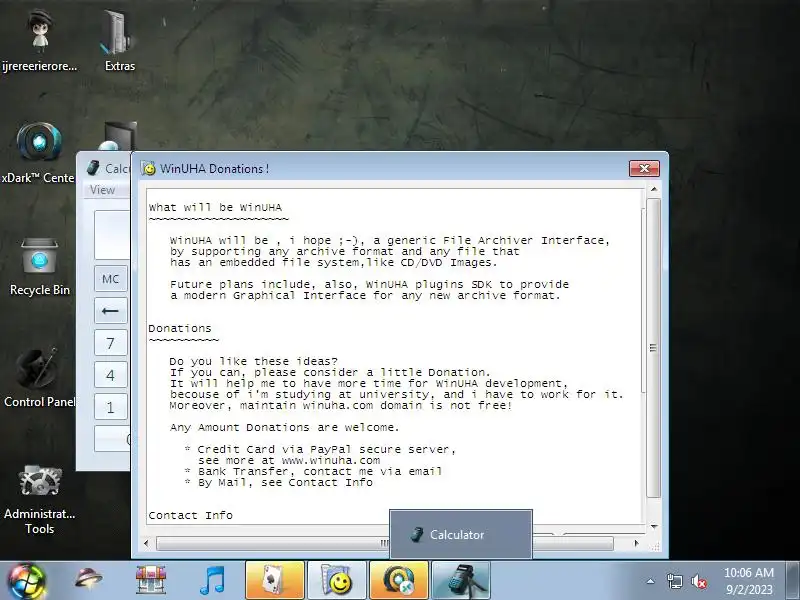Open the music note taskbar icon
Image resolution: width=800 pixels, height=600 pixels.
212,580
